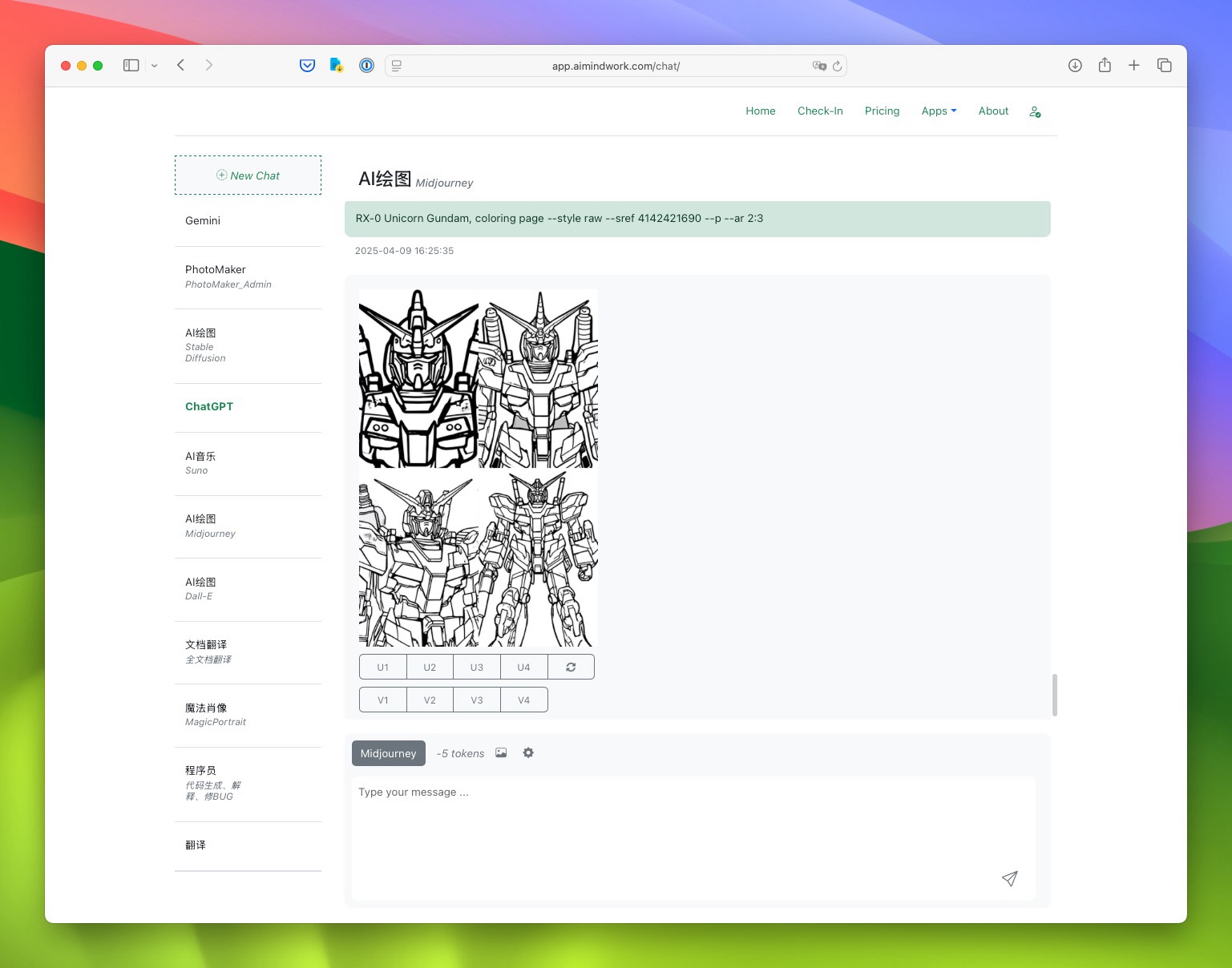Start a New Chat
1232x968 pixels.
248,175
